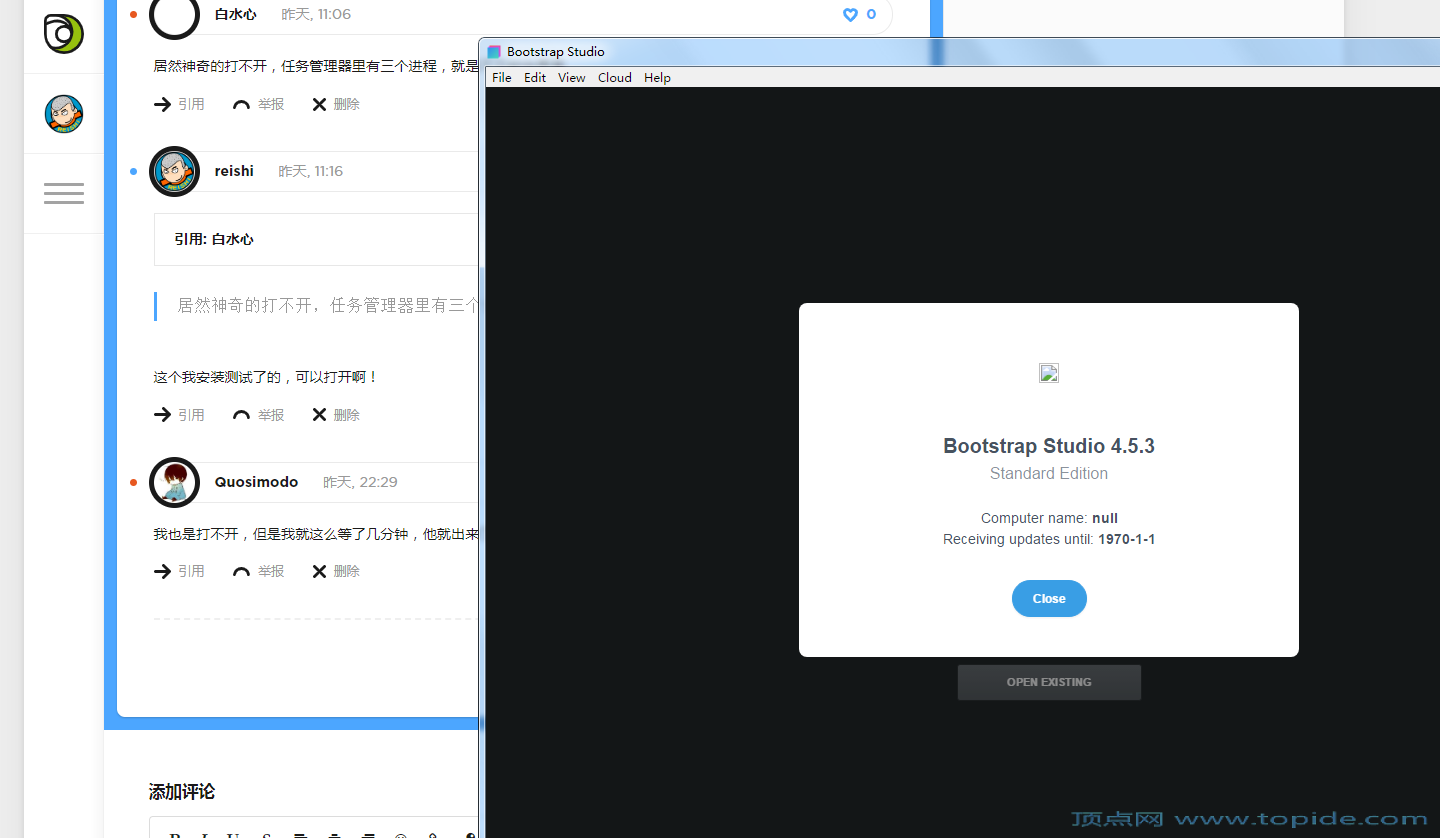
Task: Open the profile of username Quosimodo
Action: [x=256, y=482]
